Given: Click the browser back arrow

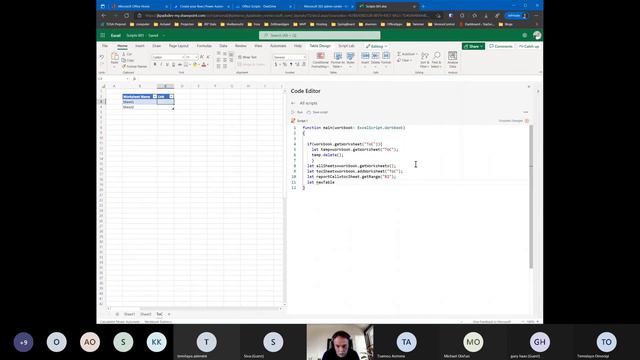Looking at the screenshot, I should coord(104,16).
